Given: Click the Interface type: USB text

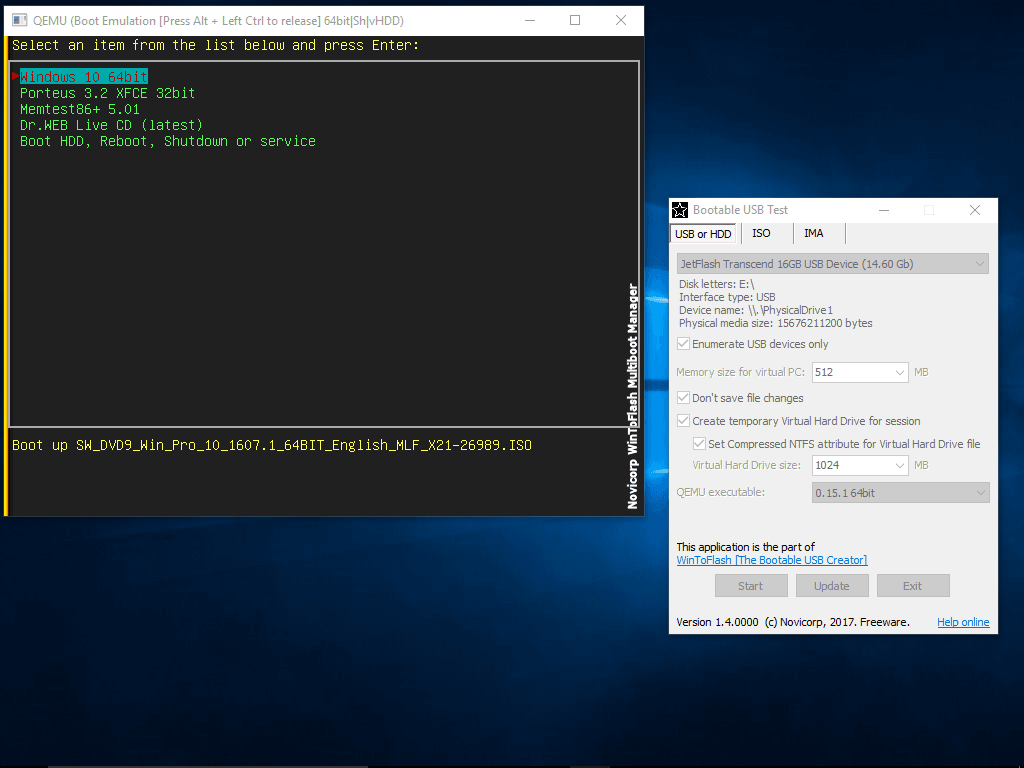Looking at the screenshot, I should coord(727,297).
